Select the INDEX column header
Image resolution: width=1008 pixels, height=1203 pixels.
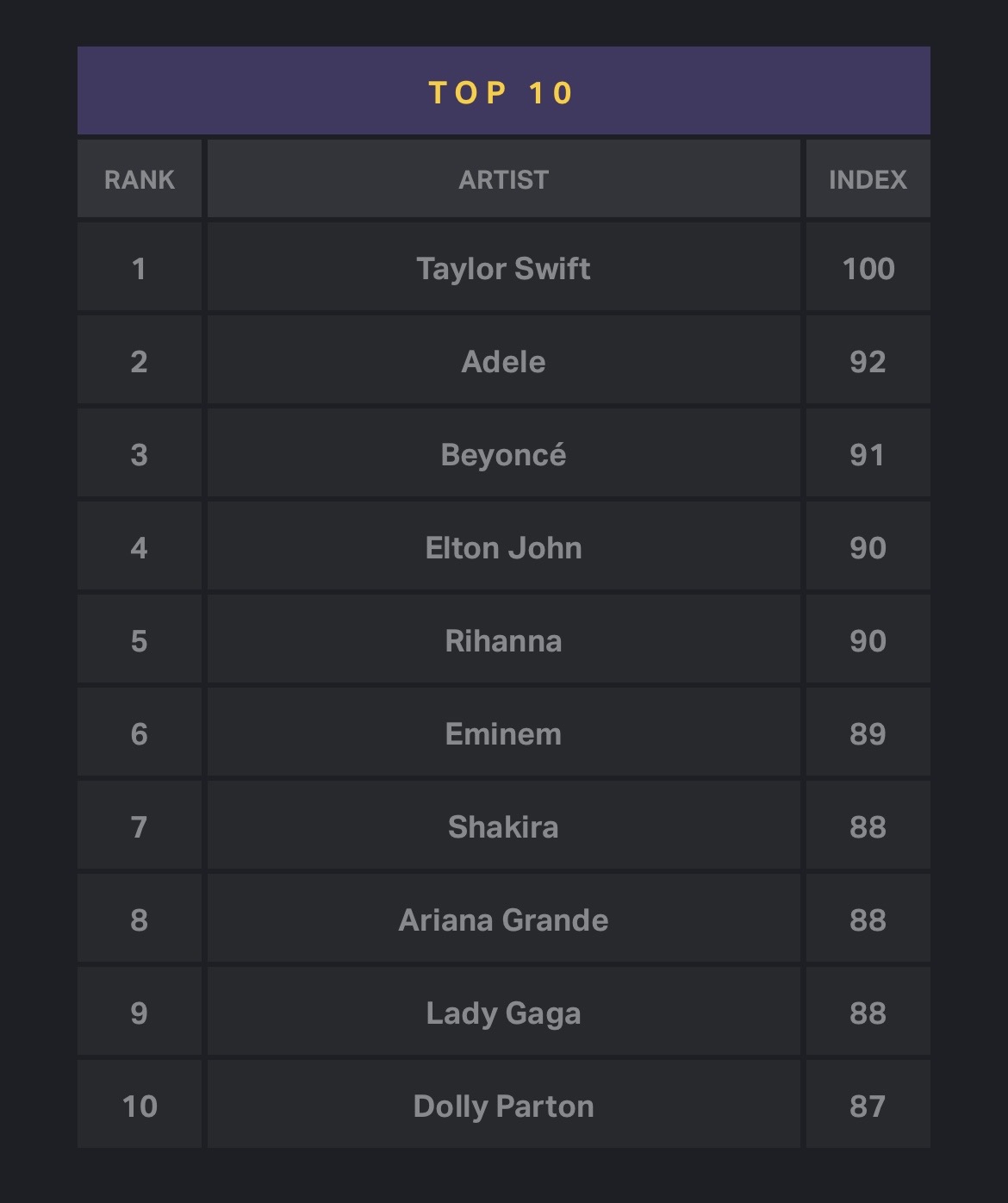tap(868, 179)
